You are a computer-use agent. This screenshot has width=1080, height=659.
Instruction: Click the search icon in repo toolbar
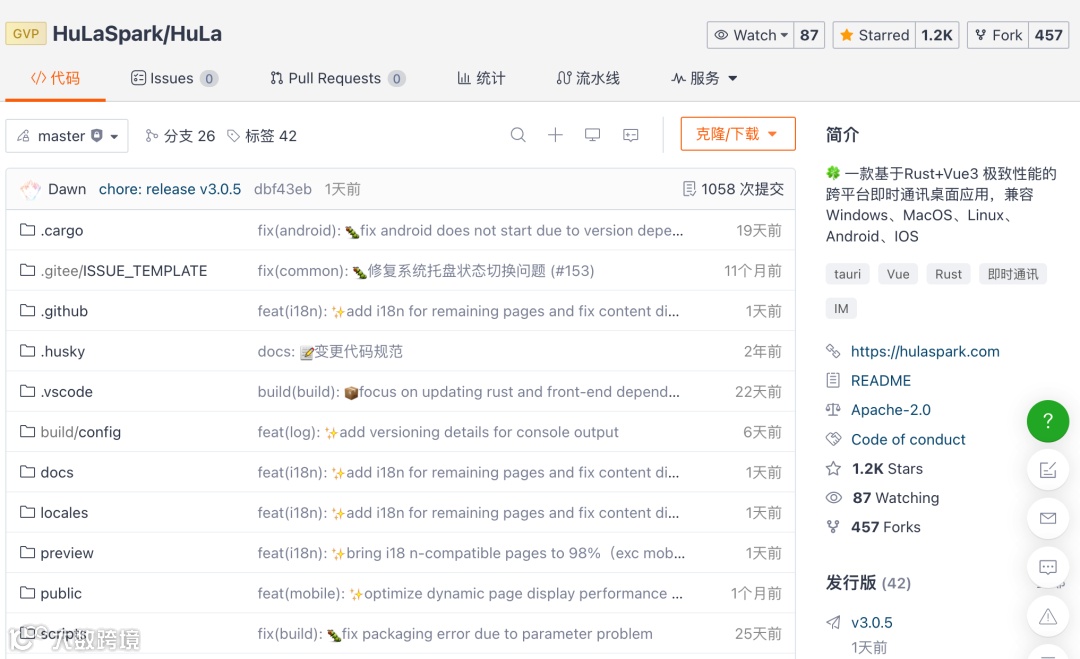tap(518, 135)
